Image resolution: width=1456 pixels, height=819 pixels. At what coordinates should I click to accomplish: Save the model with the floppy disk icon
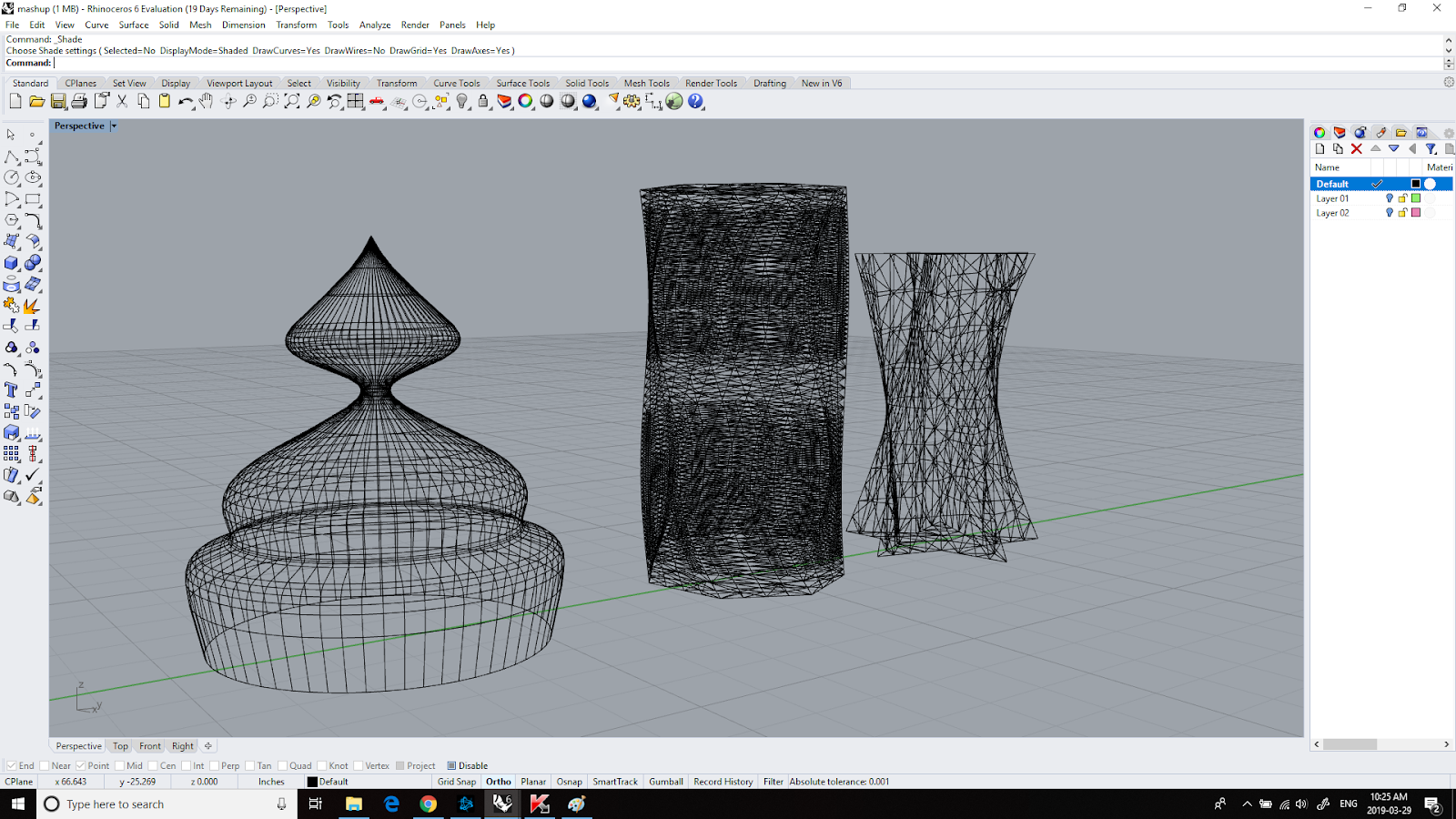point(58,101)
